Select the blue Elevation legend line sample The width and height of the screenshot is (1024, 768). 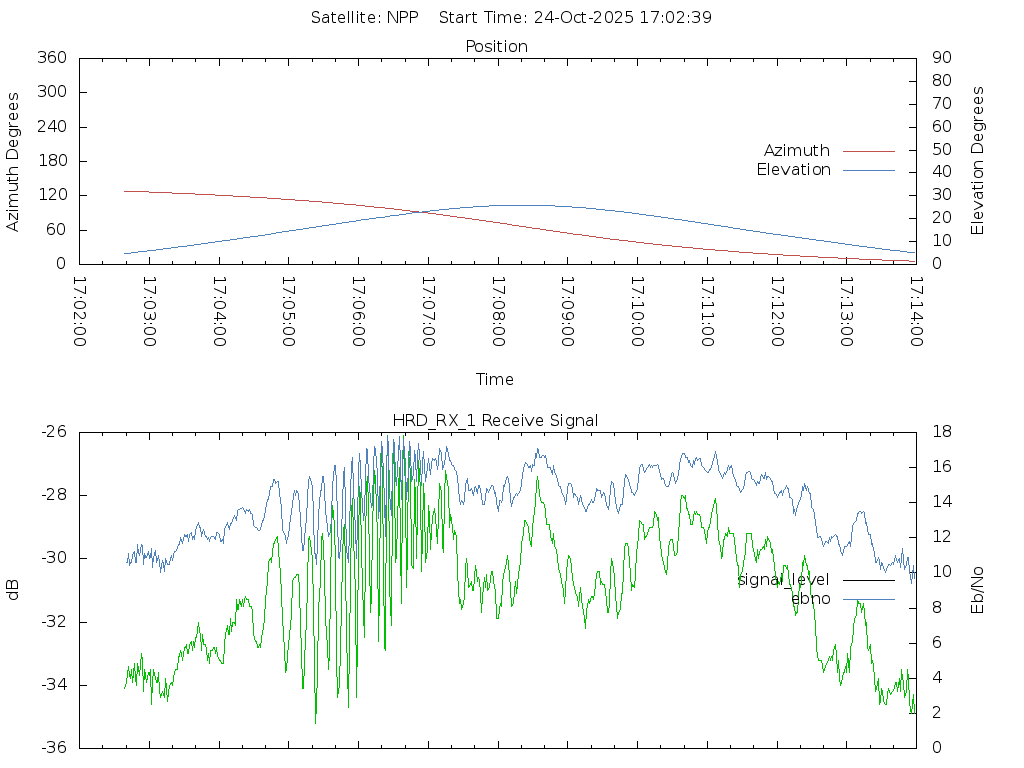point(868,170)
